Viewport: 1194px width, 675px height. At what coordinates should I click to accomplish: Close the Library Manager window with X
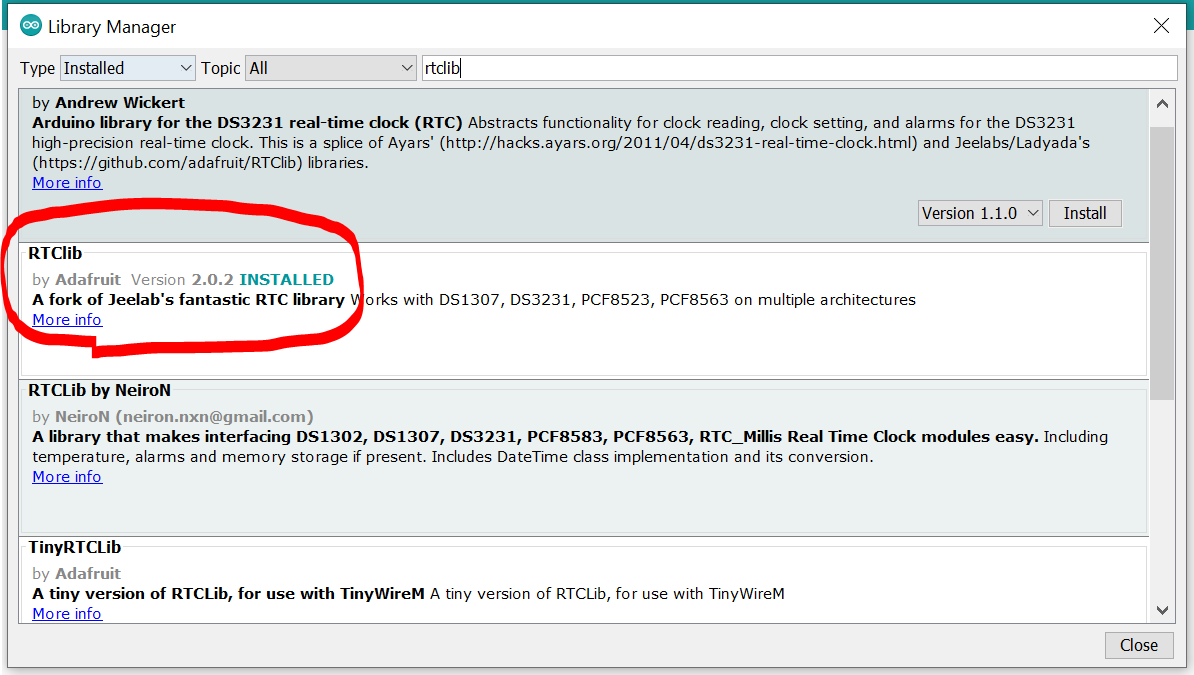click(1161, 26)
